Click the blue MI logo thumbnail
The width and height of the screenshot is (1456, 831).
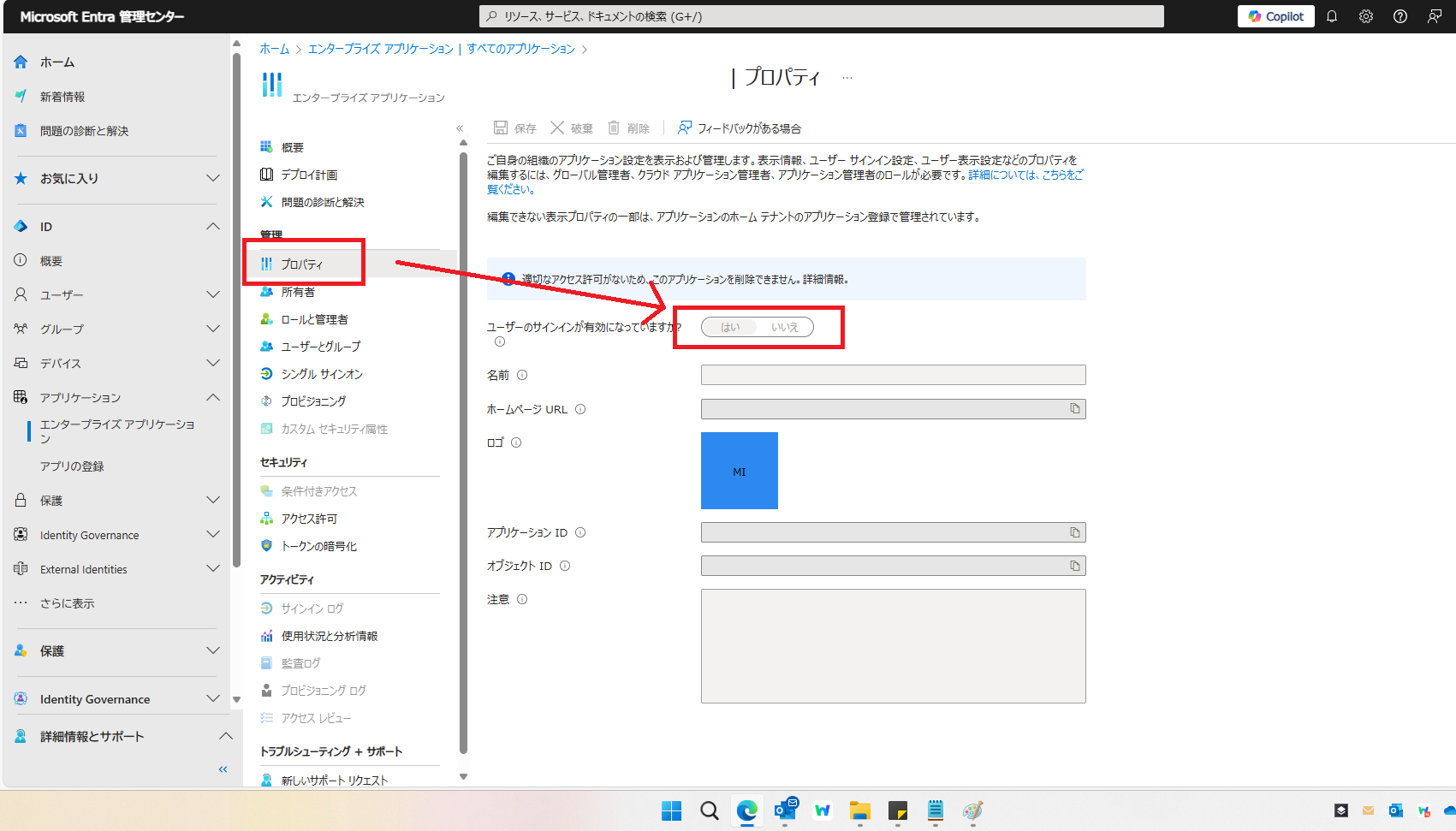point(739,471)
